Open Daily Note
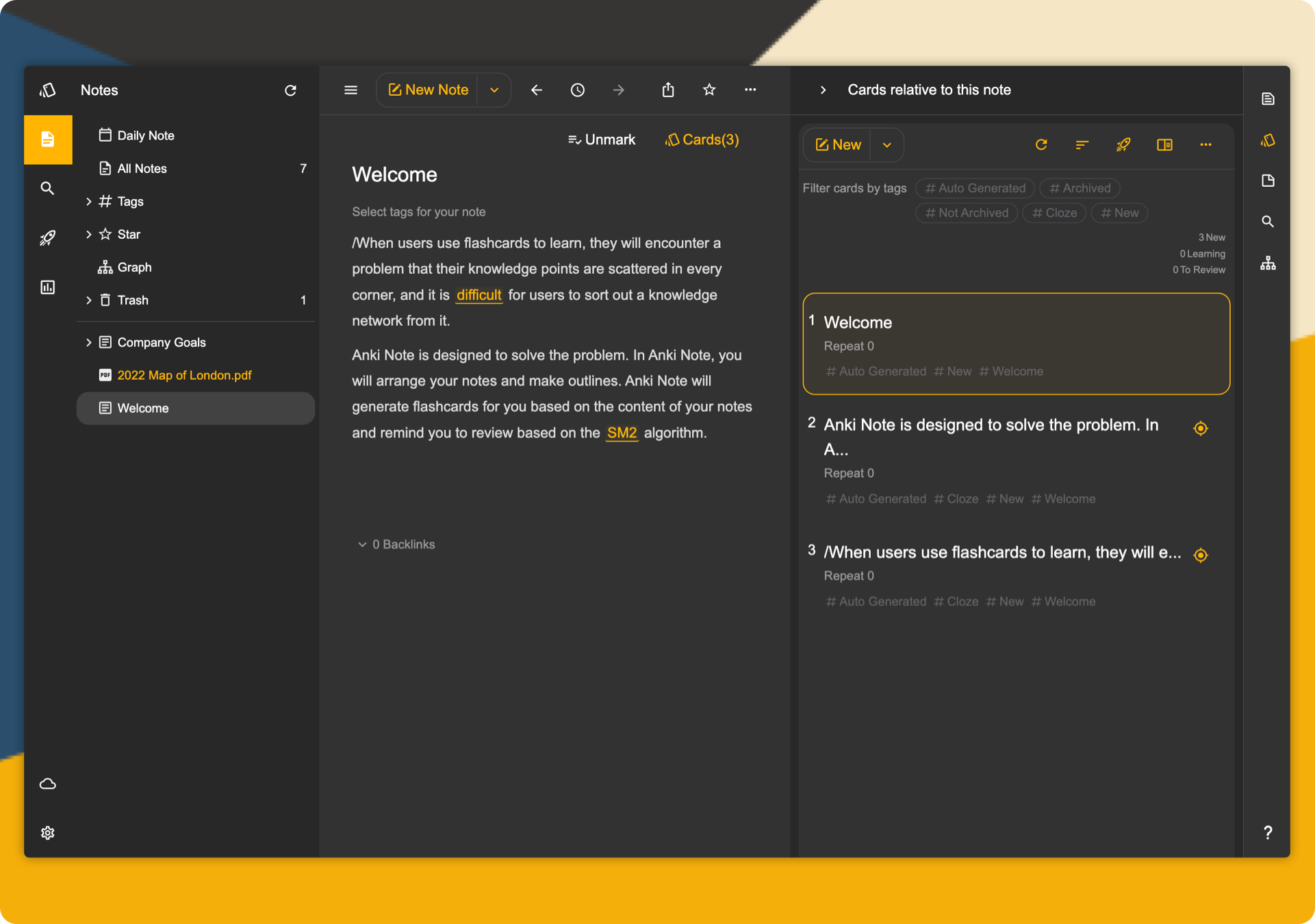Viewport: 1315px width, 924px height. [x=195, y=136]
